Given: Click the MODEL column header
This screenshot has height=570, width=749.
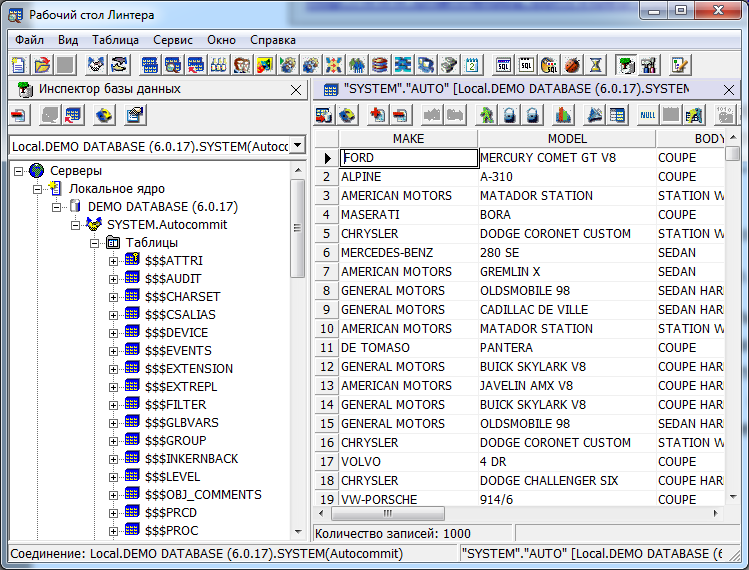Looking at the screenshot, I should click(566, 138).
